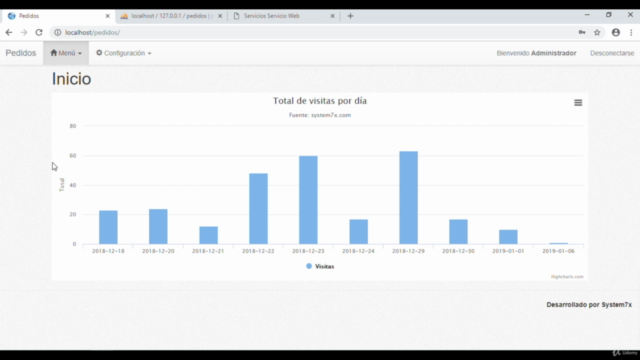This screenshot has width=640, height=360.
Task: Bookmark this page with the star icon
Action: (x=597, y=33)
